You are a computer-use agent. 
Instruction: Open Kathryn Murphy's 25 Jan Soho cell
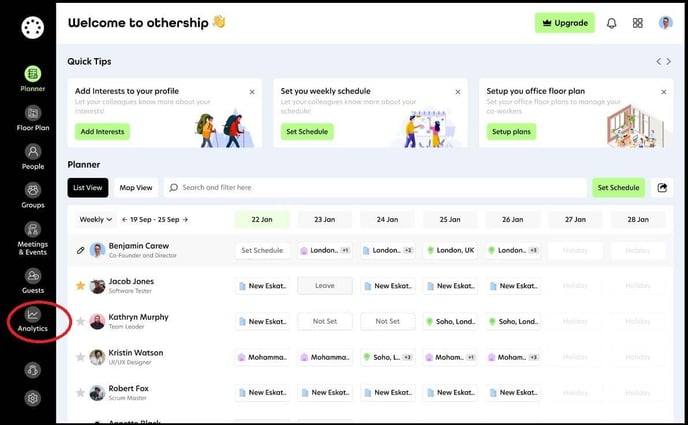(x=450, y=321)
